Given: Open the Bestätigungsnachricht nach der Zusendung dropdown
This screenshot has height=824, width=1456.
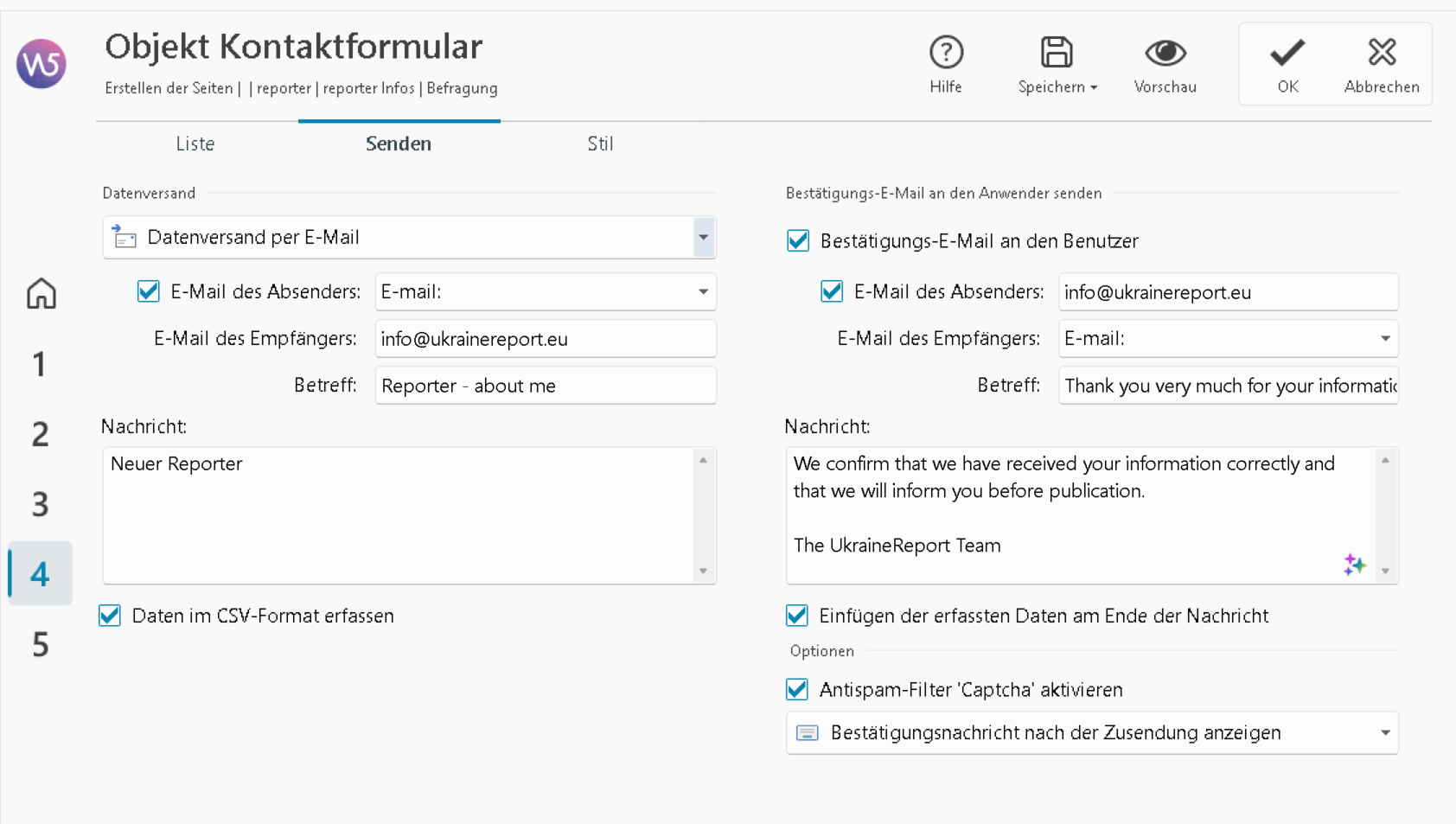Looking at the screenshot, I should pos(1384,733).
